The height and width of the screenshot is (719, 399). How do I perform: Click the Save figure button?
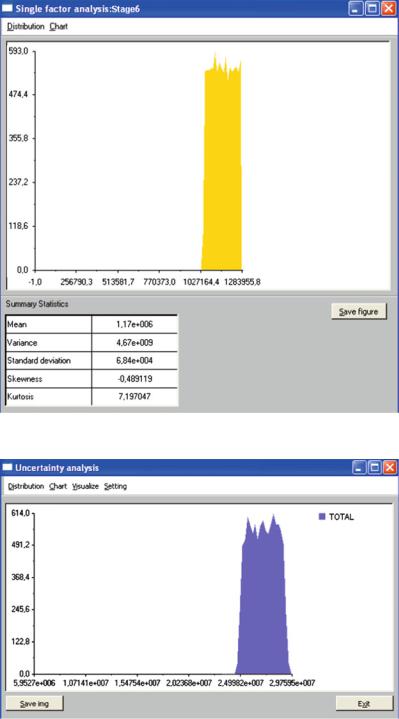coord(359,312)
